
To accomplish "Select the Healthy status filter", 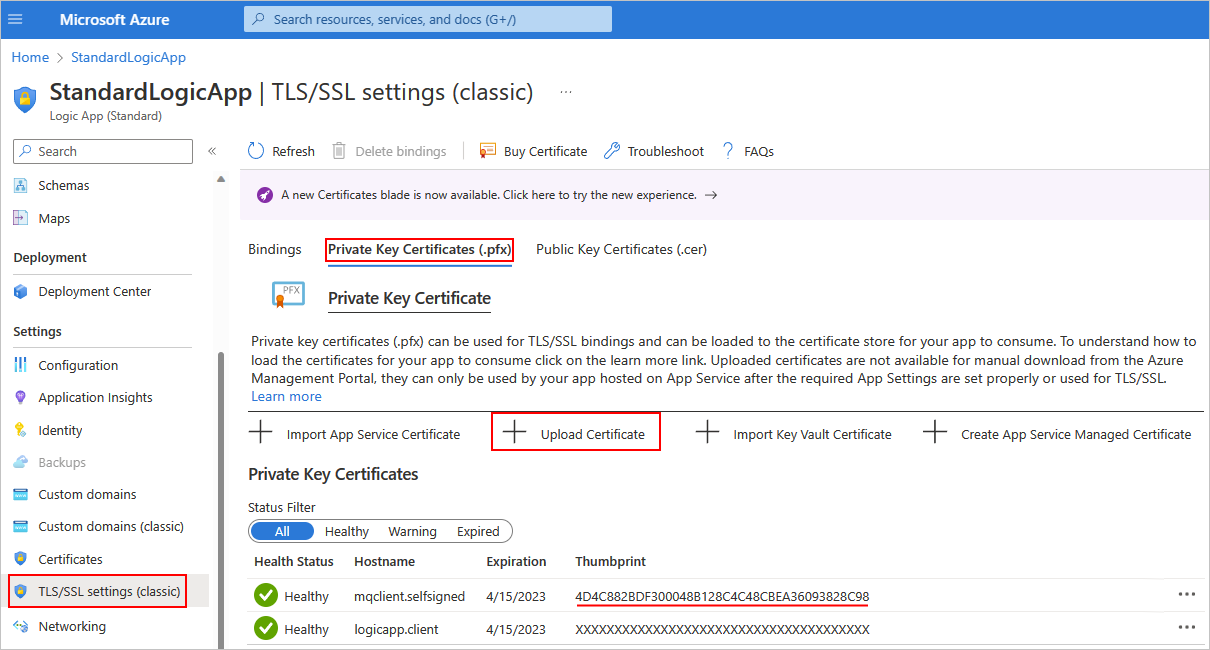I will click(x=347, y=531).
